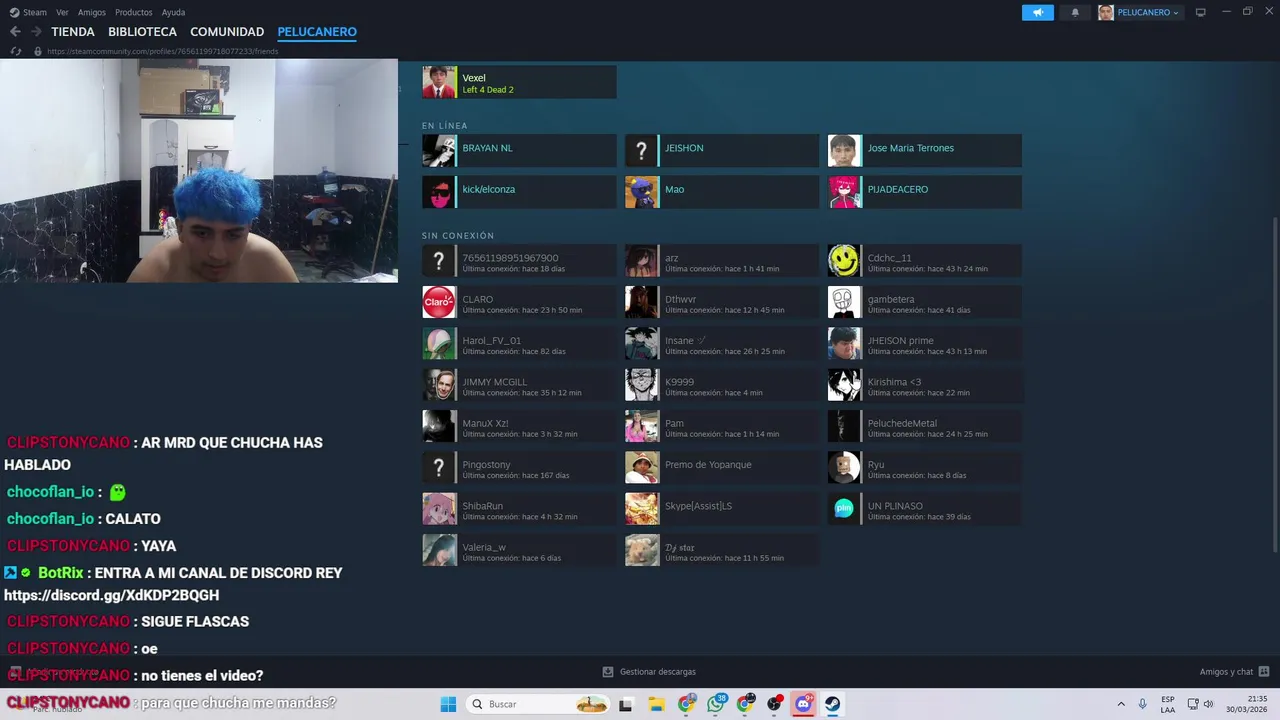Go to the TIENDA tab
1280x720 pixels.
point(73,32)
